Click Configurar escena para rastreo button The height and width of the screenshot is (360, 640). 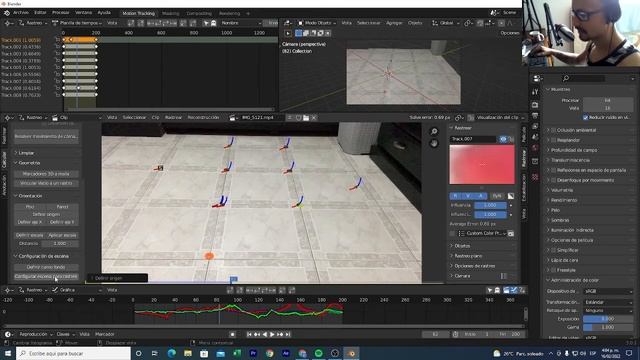pos(46,276)
